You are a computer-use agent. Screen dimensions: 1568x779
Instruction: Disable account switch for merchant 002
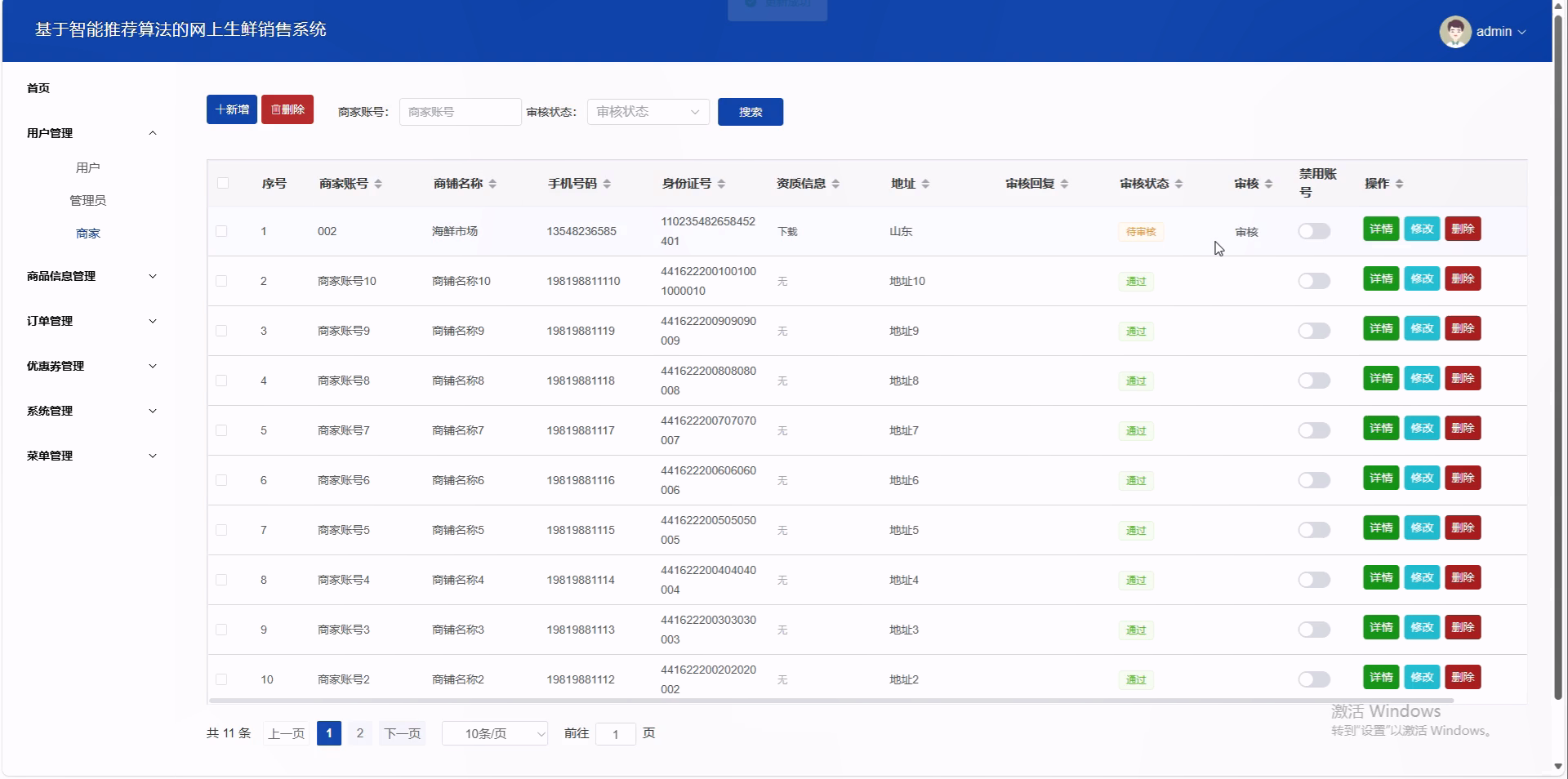pos(1314,231)
